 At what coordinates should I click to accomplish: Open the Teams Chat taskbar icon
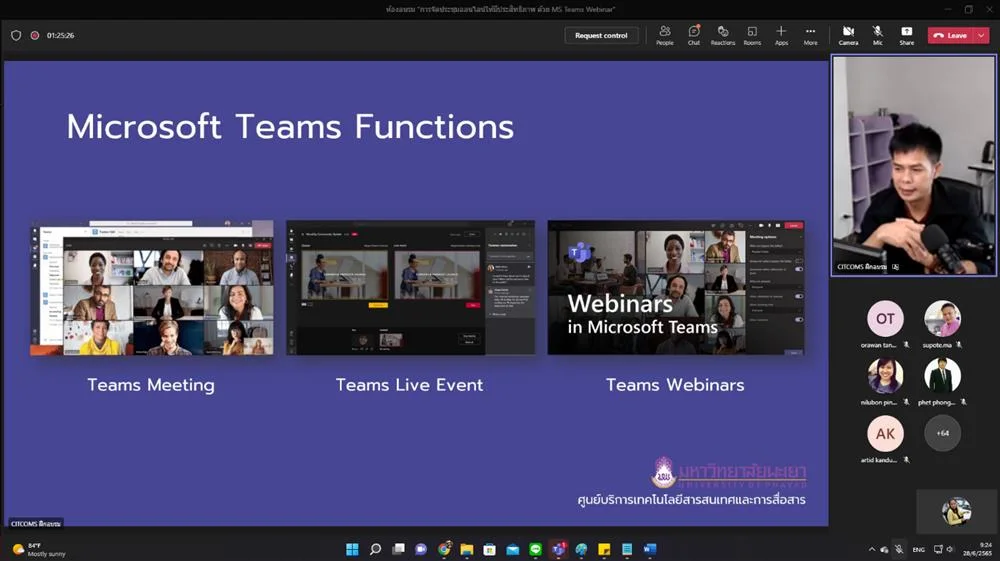coord(421,549)
